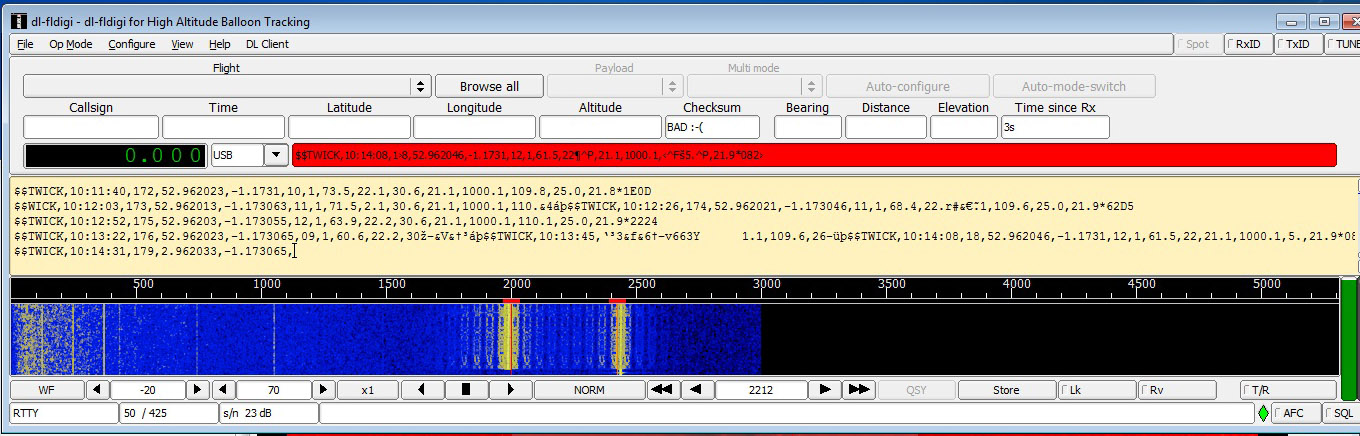Open the RTTY mode selector in status bar
Image resolution: width=1360 pixels, height=436 pixels.
tap(63, 413)
